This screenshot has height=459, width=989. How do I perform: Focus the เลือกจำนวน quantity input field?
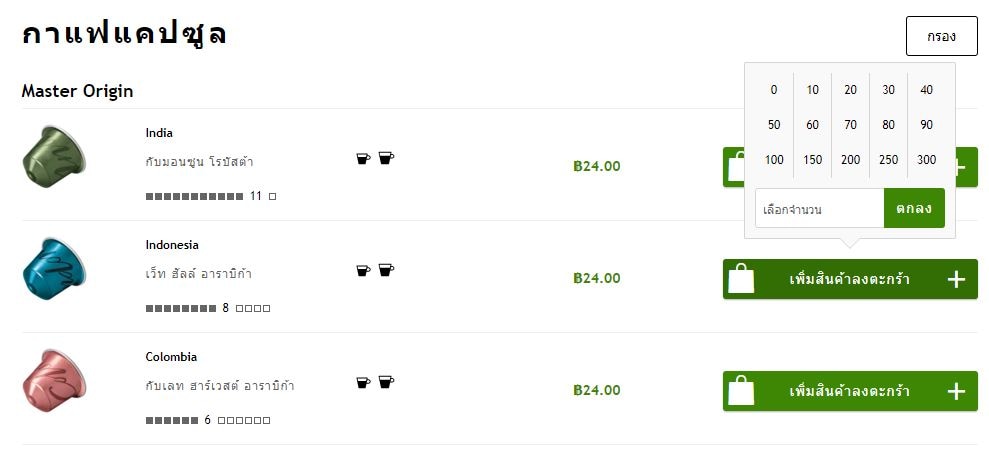tap(819, 209)
